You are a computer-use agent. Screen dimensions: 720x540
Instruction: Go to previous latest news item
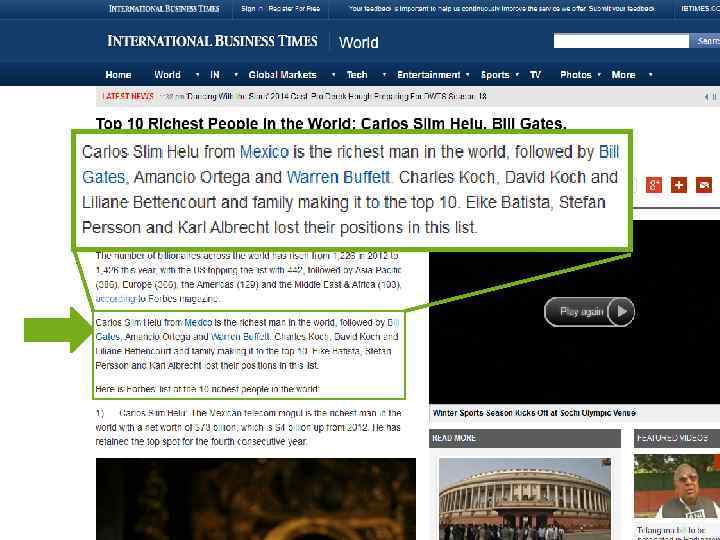pyautogui.click(x=706, y=96)
